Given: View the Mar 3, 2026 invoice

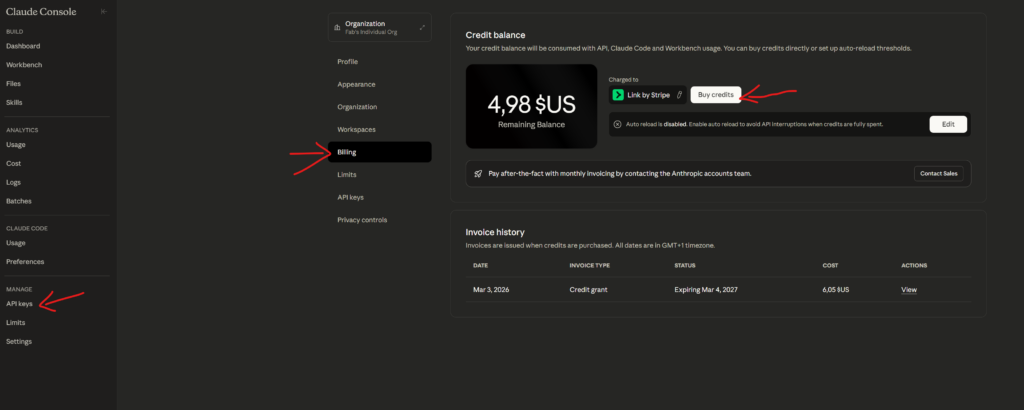Looking at the screenshot, I should tap(908, 290).
